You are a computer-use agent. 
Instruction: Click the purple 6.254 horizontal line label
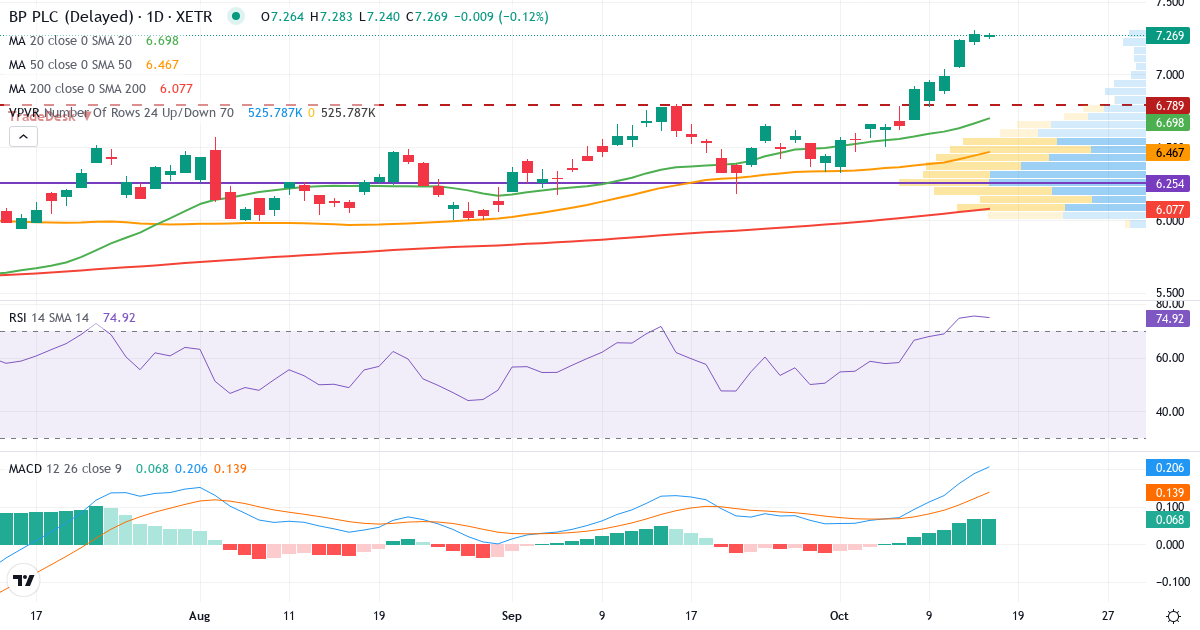[1170, 184]
